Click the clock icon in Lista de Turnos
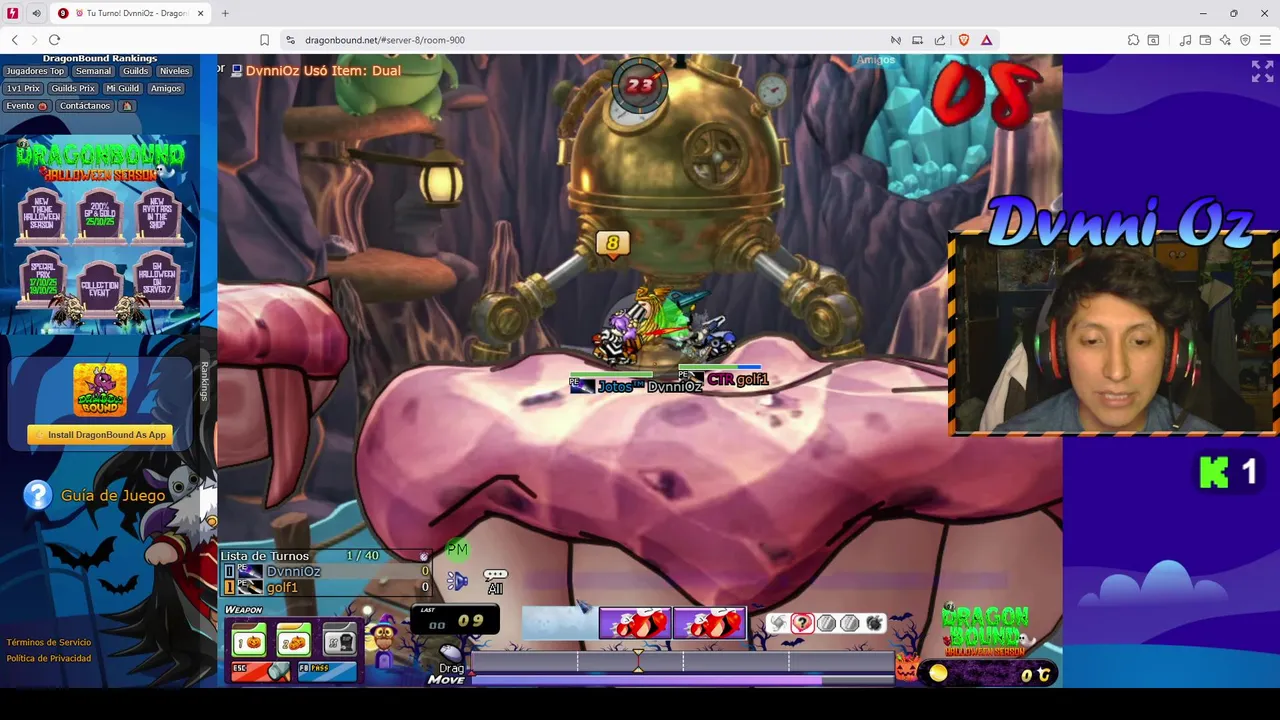This screenshot has height=720, width=1280. tap(423, 556)
